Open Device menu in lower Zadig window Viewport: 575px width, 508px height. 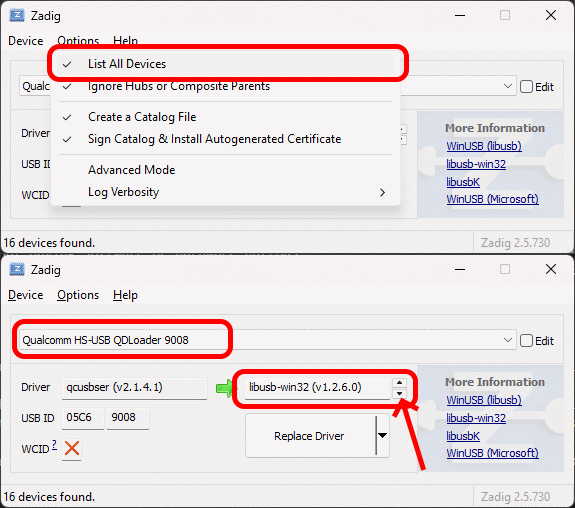(x=26, y=295)
